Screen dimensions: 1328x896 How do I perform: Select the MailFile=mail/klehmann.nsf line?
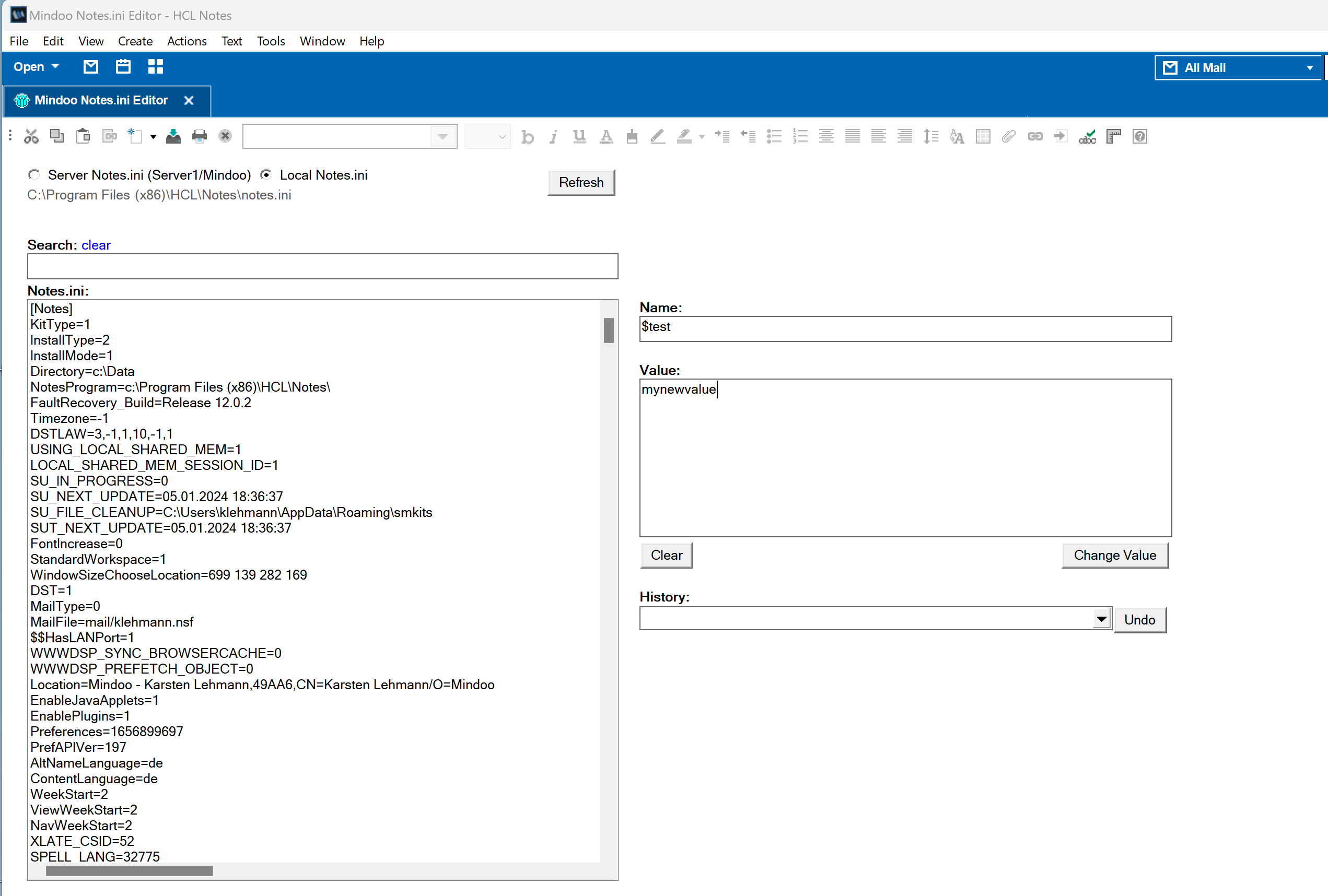click(112, 622)
